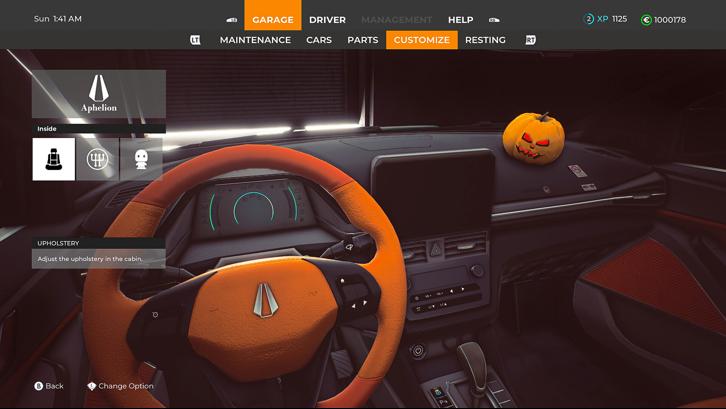The height and width of the screenshot is (409, 726).
Task: Click the euro currency icon
Action: tap(646, 20)
